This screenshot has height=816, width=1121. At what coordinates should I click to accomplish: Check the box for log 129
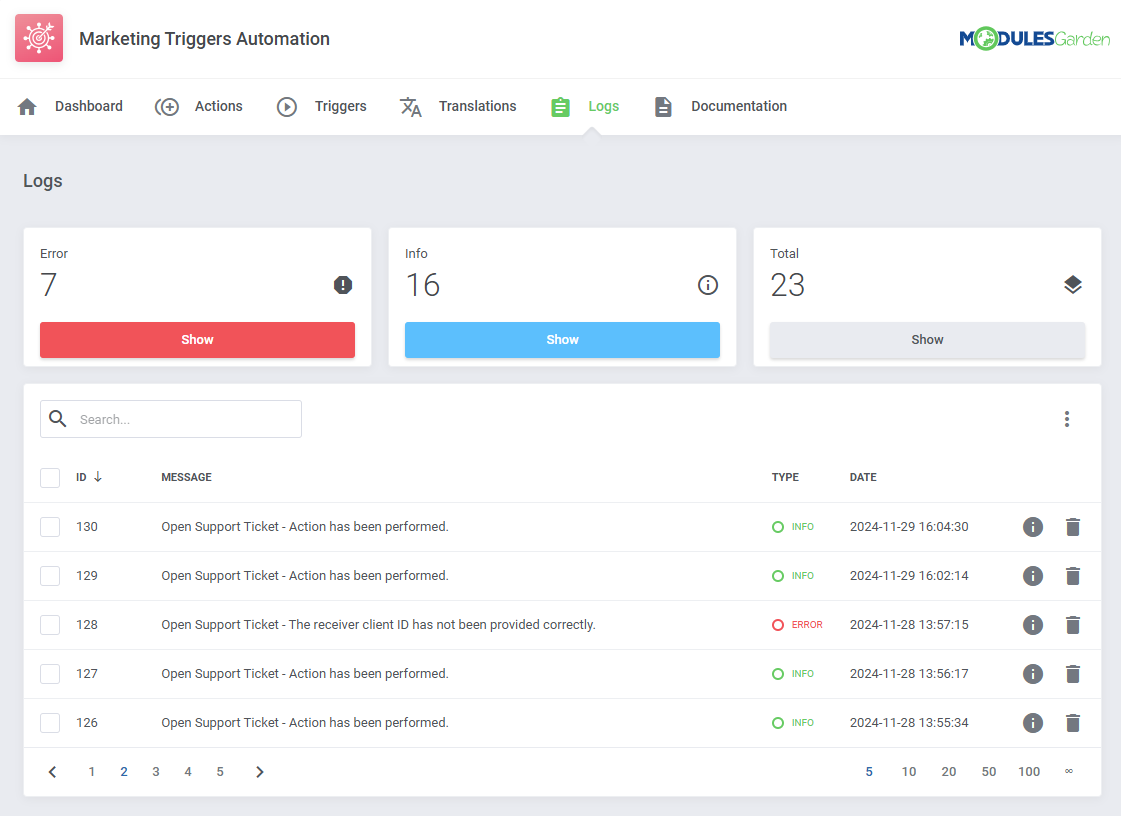50,576
